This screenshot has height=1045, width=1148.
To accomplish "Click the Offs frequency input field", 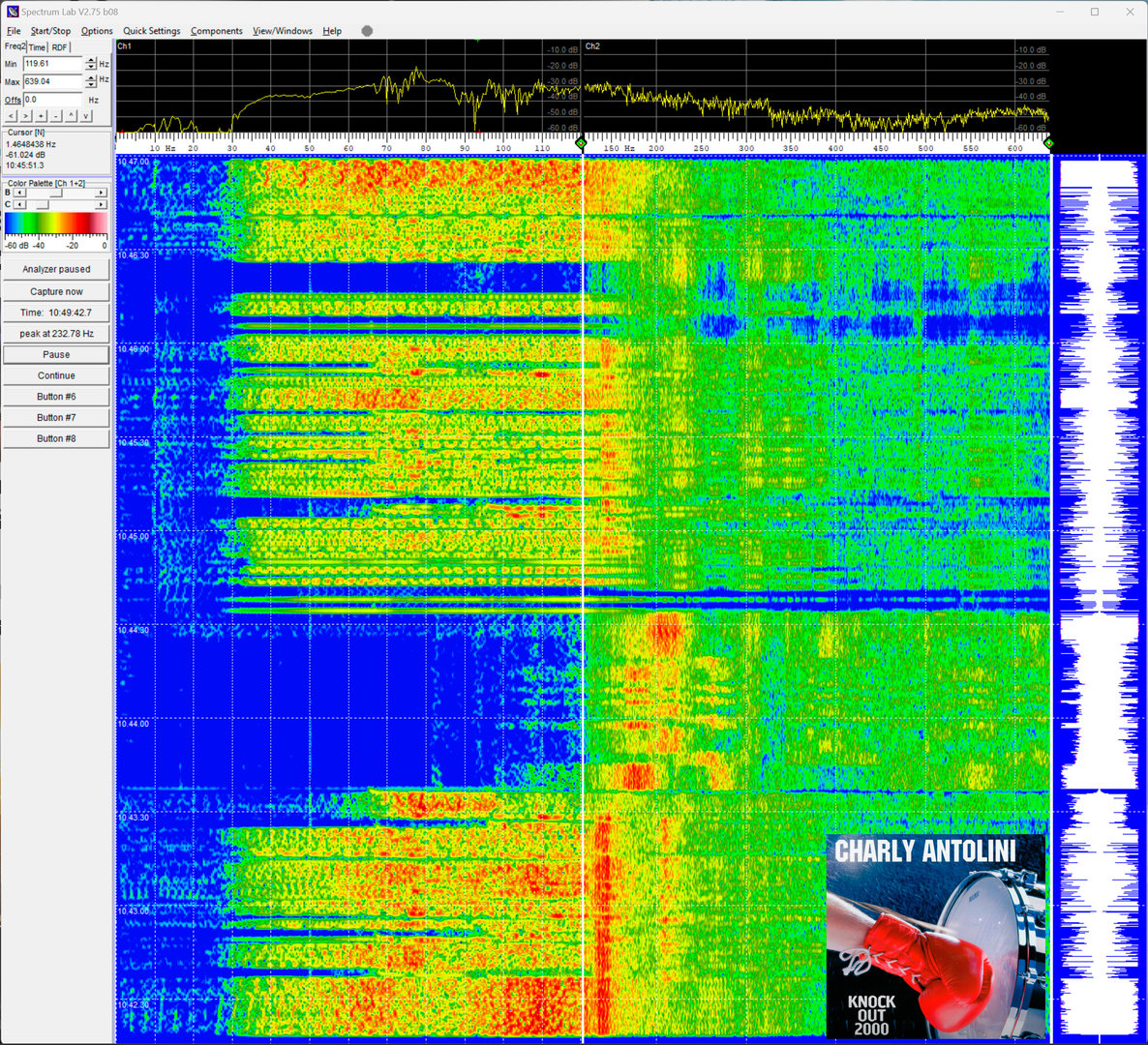I will 53,100.
